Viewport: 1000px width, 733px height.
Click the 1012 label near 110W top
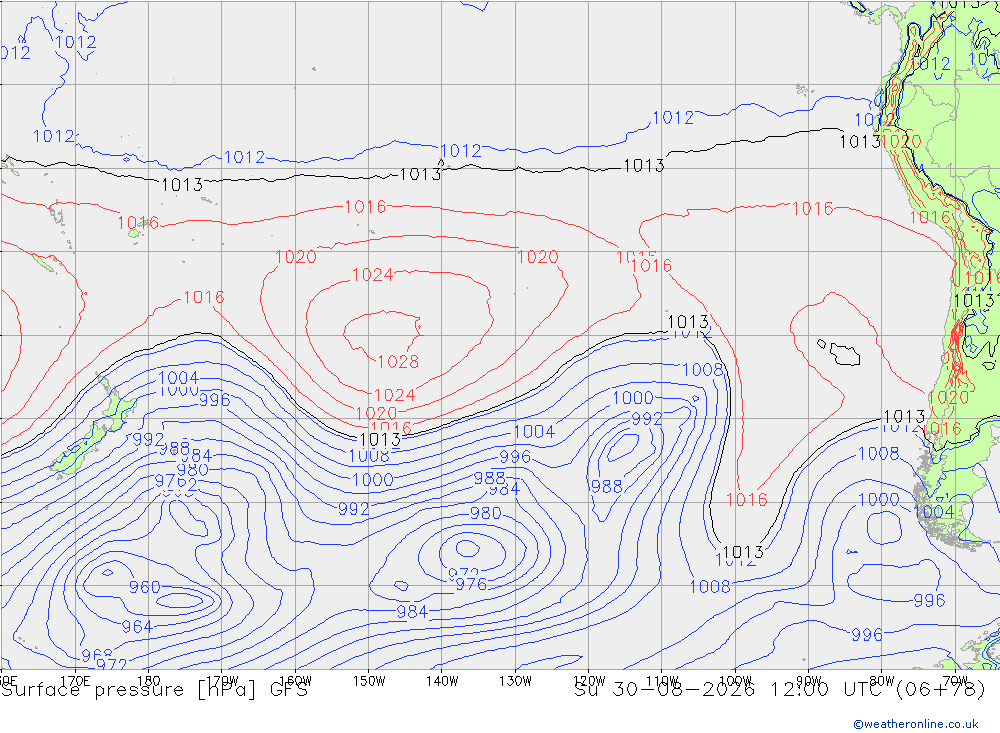[x=673, y=118]
